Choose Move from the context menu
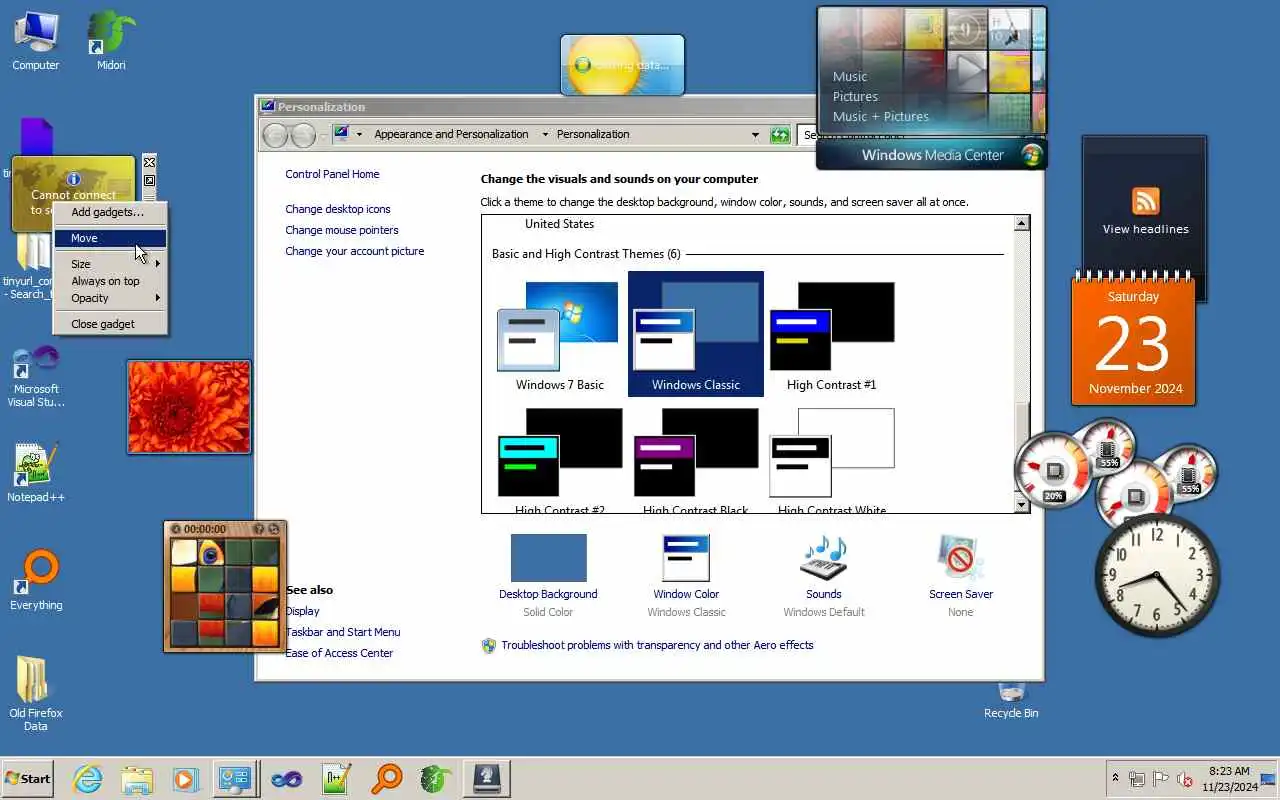The width and height of the screenshot is (1280, 800). [x=110, y=238]
